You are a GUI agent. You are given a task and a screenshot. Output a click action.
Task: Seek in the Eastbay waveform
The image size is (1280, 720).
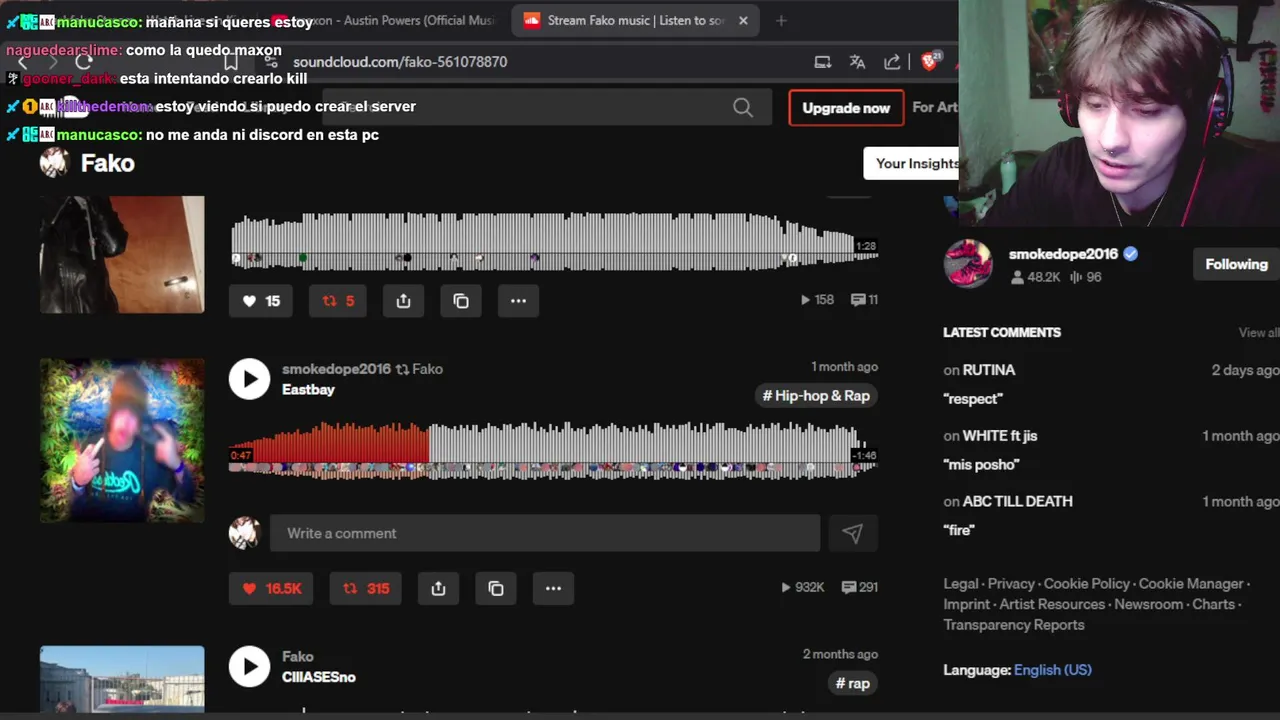(x=553, y=451)
